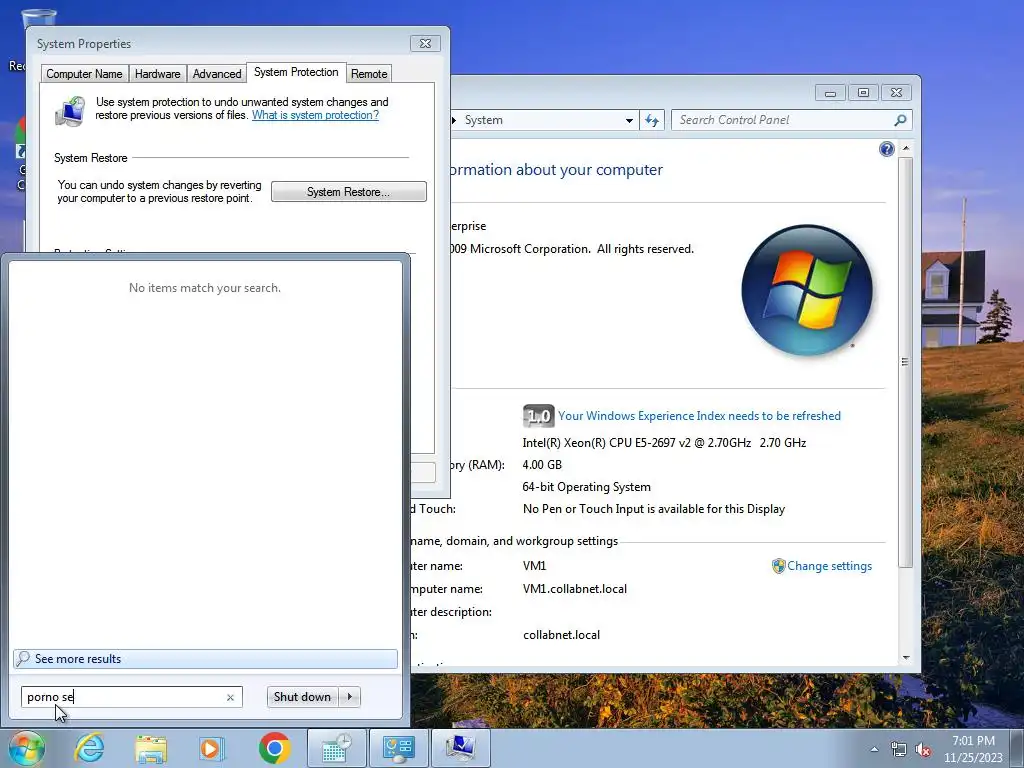Click the Windows logo image
Screen dimensions: 1024x768
pyautogui.click(x=807, y=290)
